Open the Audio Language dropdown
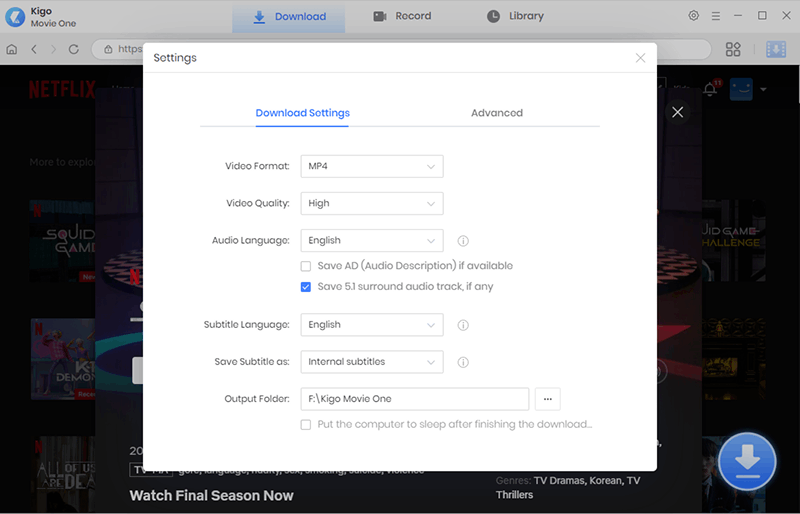The width and height of the screenshot is (800, 514). (x=372, y=240)
